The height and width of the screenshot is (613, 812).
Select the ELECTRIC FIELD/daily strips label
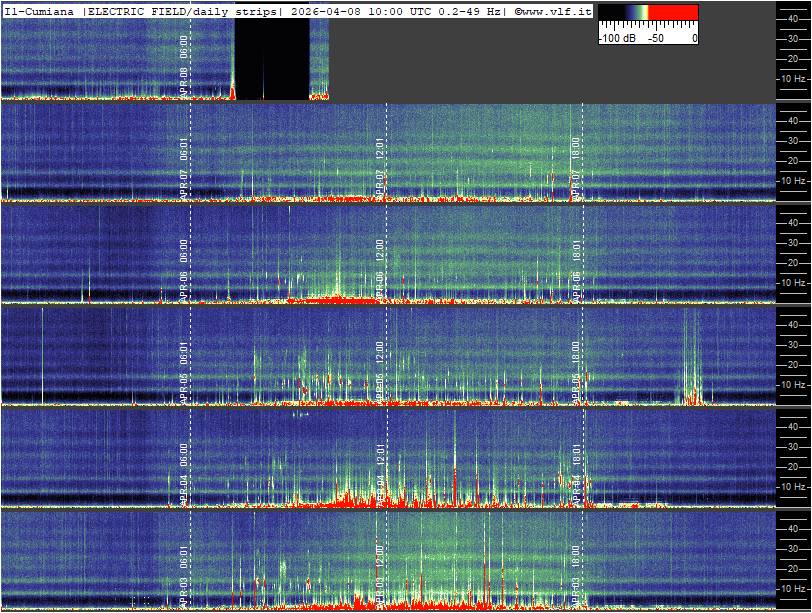pyautogui.click(x=185, y=10)
